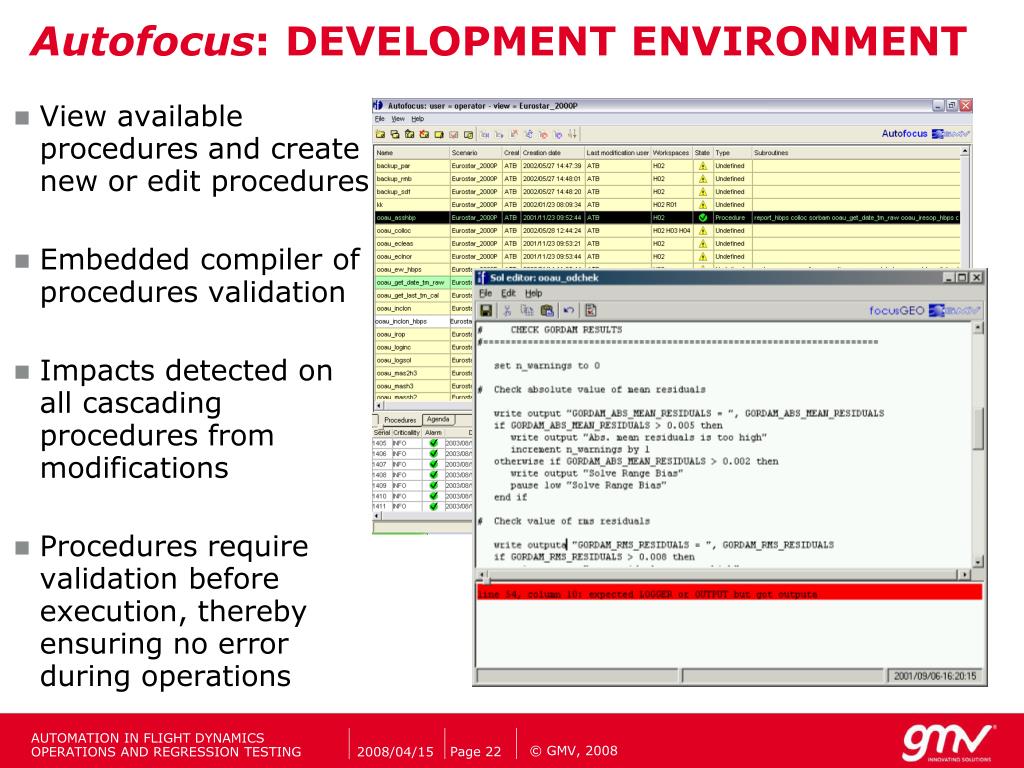Select the ooau_logsol procedure
Viewport: 1024px width, 768px height.
(393, 360)
